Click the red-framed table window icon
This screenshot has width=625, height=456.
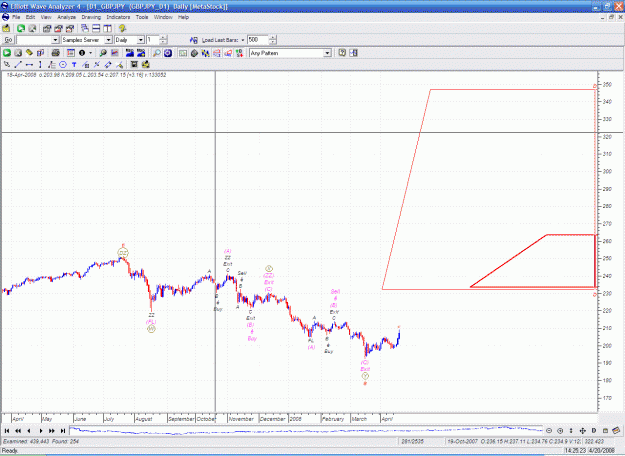pyautogui.click(x=71, y=53)
